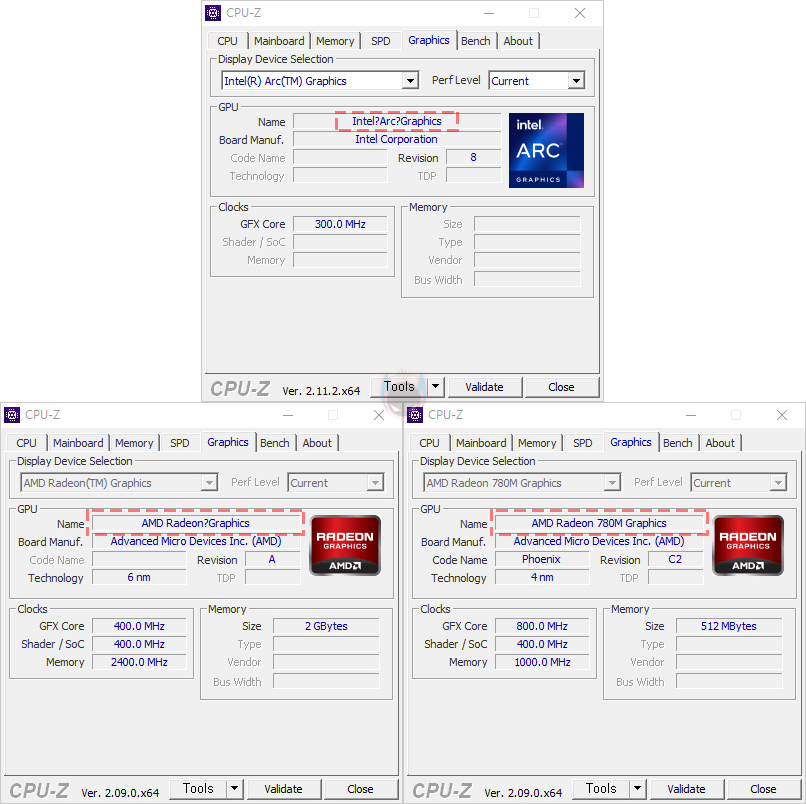
Task: Open Memory tab in AMD Radeon(TM) window
Action: click(134, 443)
